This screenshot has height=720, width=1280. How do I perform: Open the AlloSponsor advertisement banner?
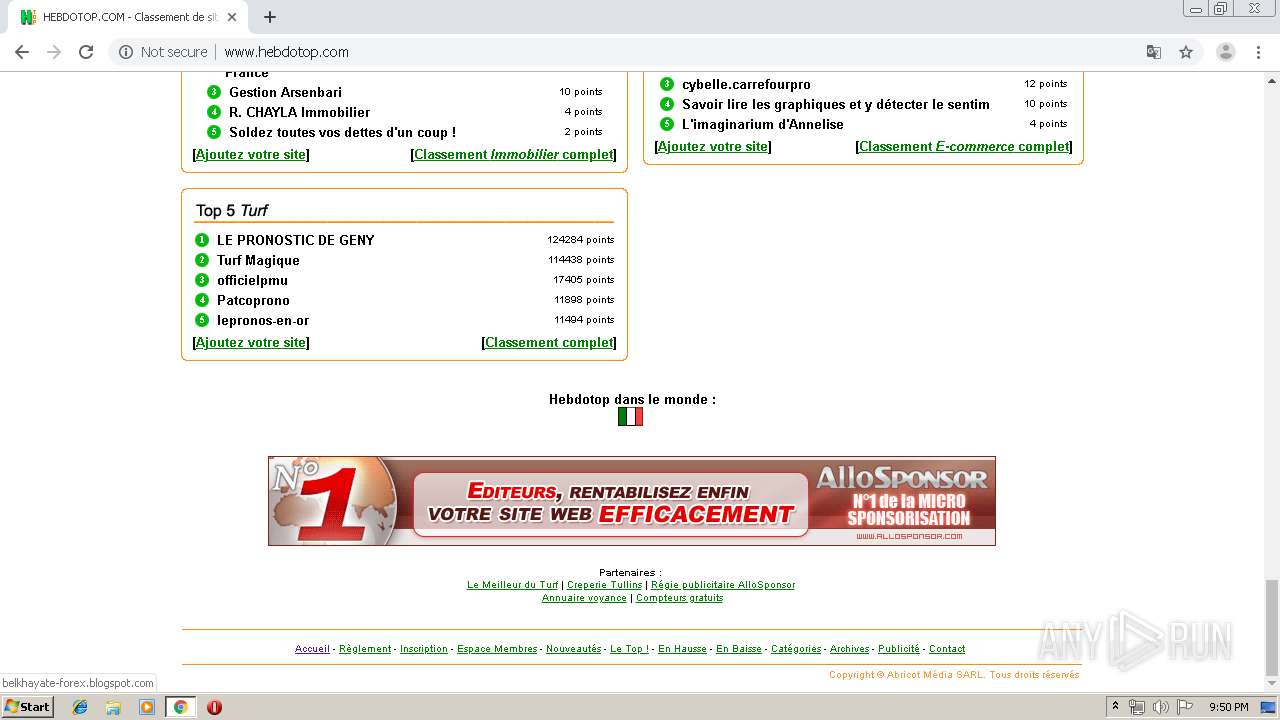pyautogui.click(x=632, y=501)
